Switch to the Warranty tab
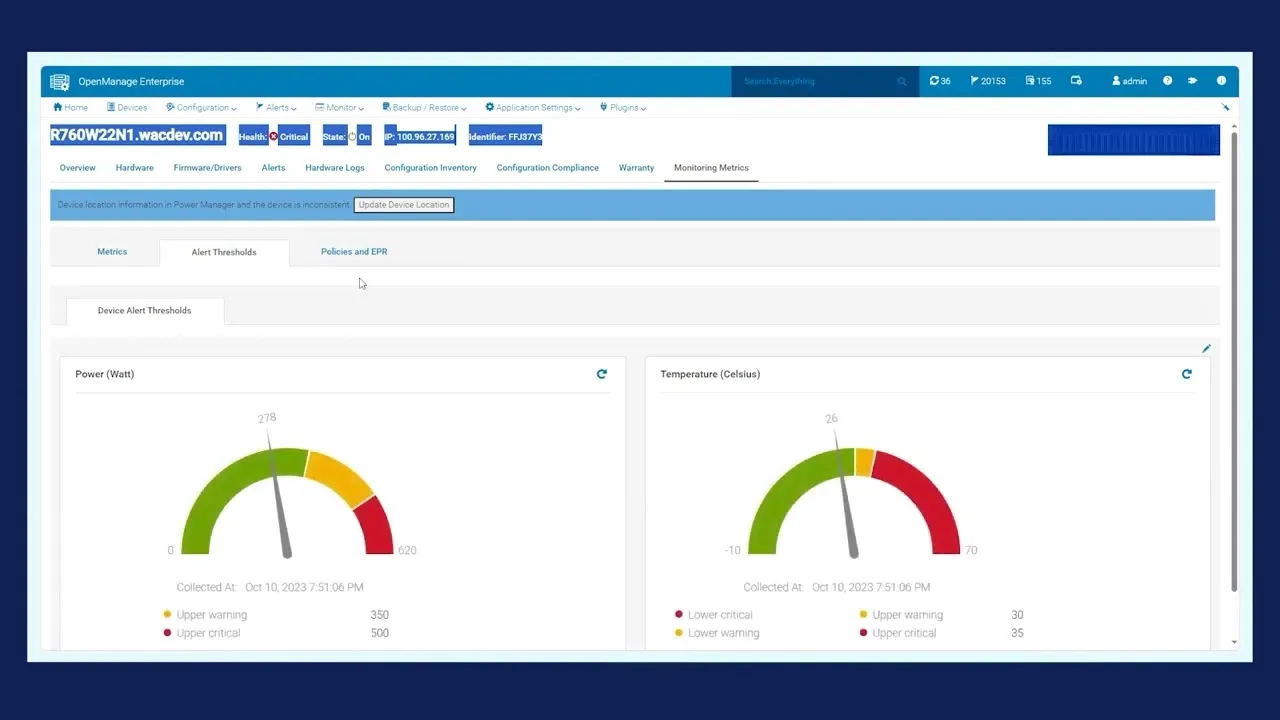 pos(636,168)
